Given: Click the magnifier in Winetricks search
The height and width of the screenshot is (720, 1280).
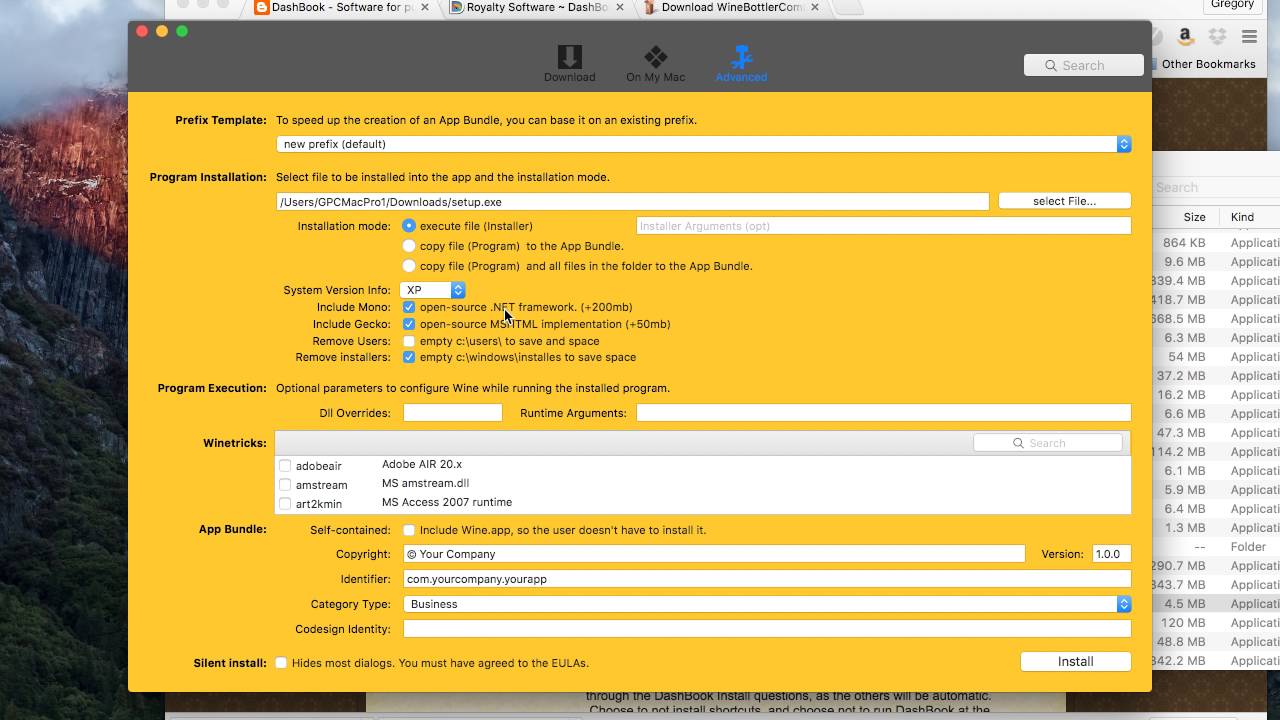Looking at the screenshot, I should point(1018,443).
